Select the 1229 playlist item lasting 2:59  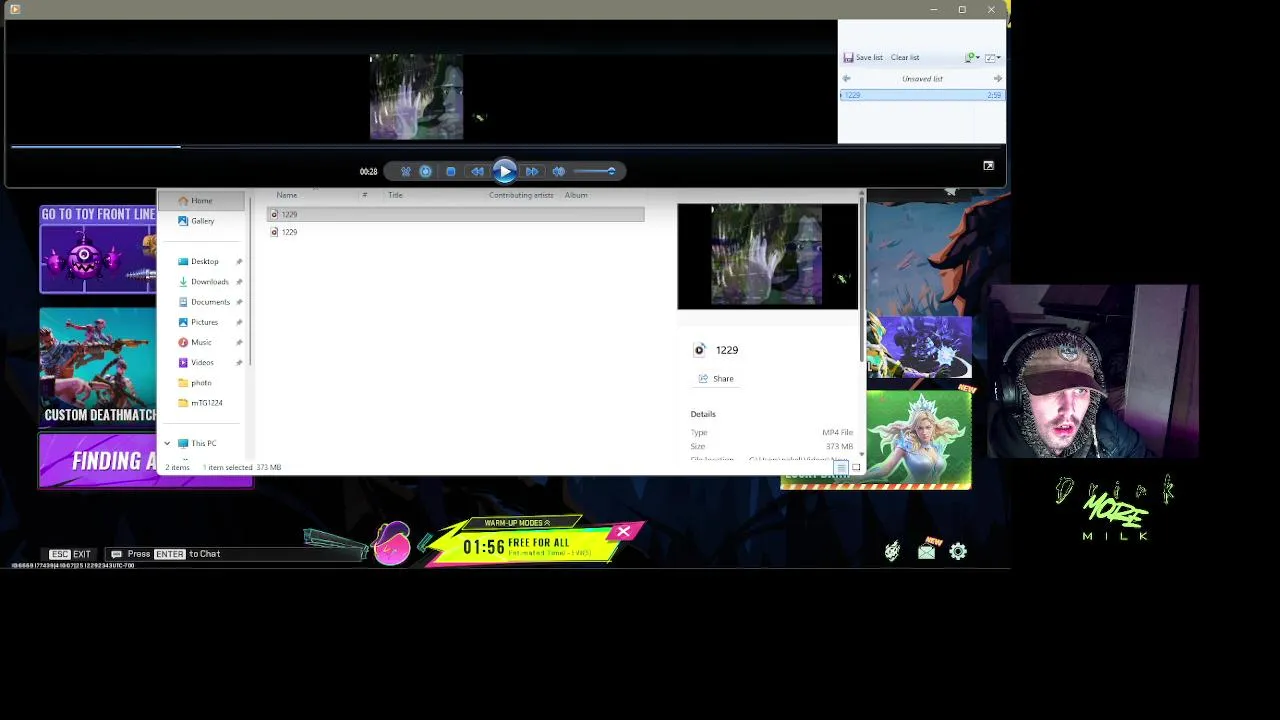coord(922,95)
